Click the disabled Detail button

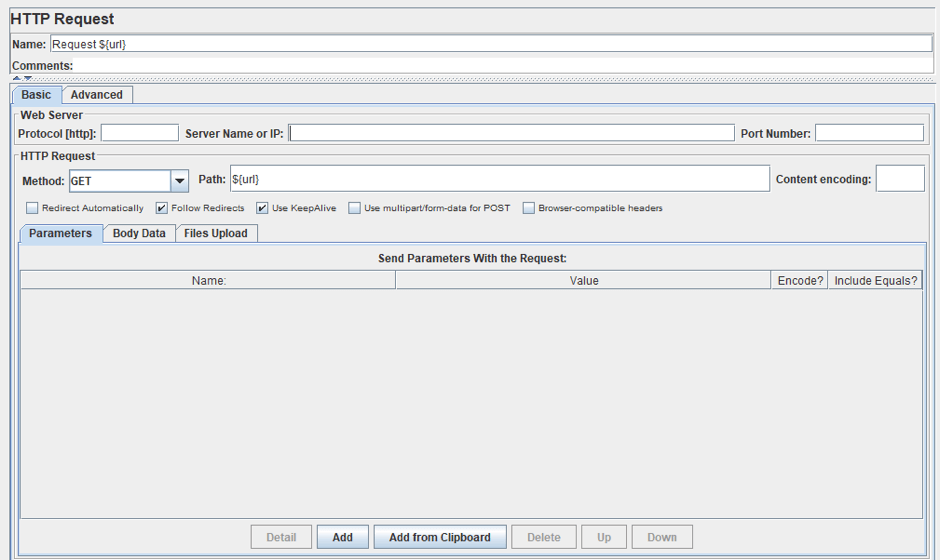click(x=281, y=537)
